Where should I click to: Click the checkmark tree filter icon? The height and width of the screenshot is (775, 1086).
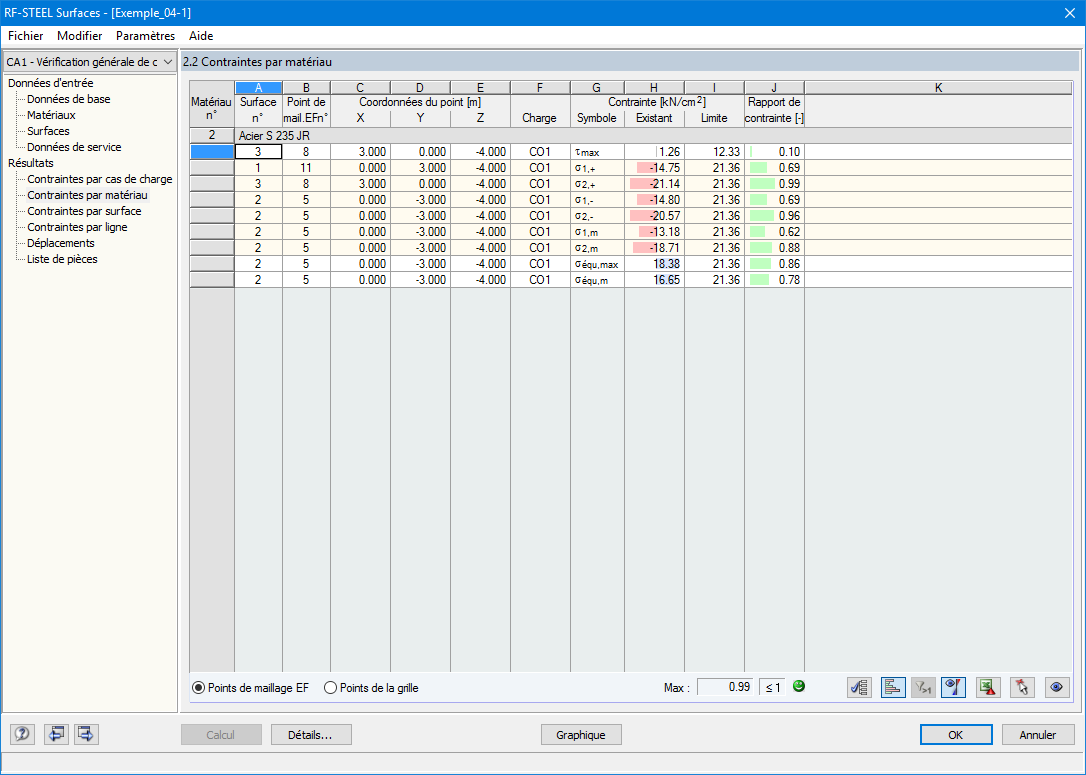pyautogui.click(x=860, y=688)
